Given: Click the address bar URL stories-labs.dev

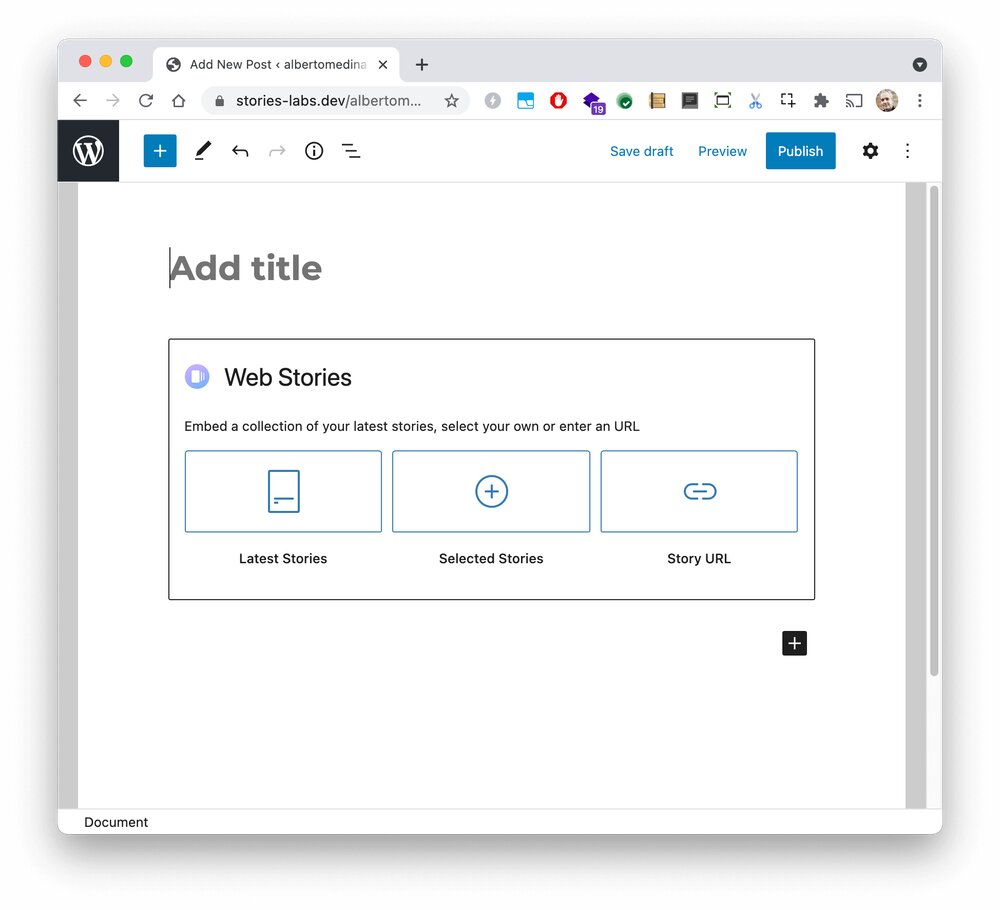Looking at the screenshot, I should click(x=328, y=101).
